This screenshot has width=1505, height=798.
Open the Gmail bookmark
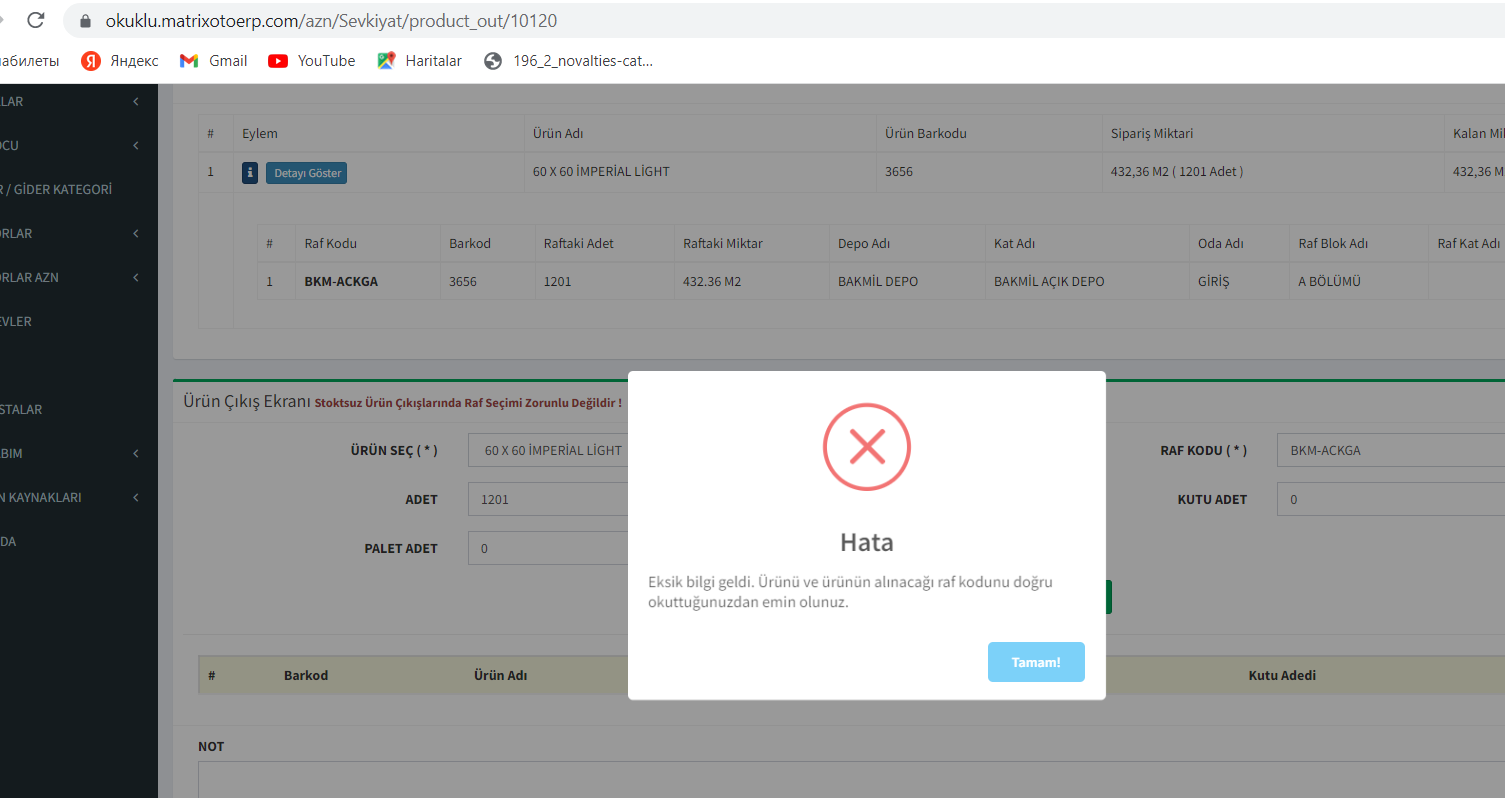[214, 61]
